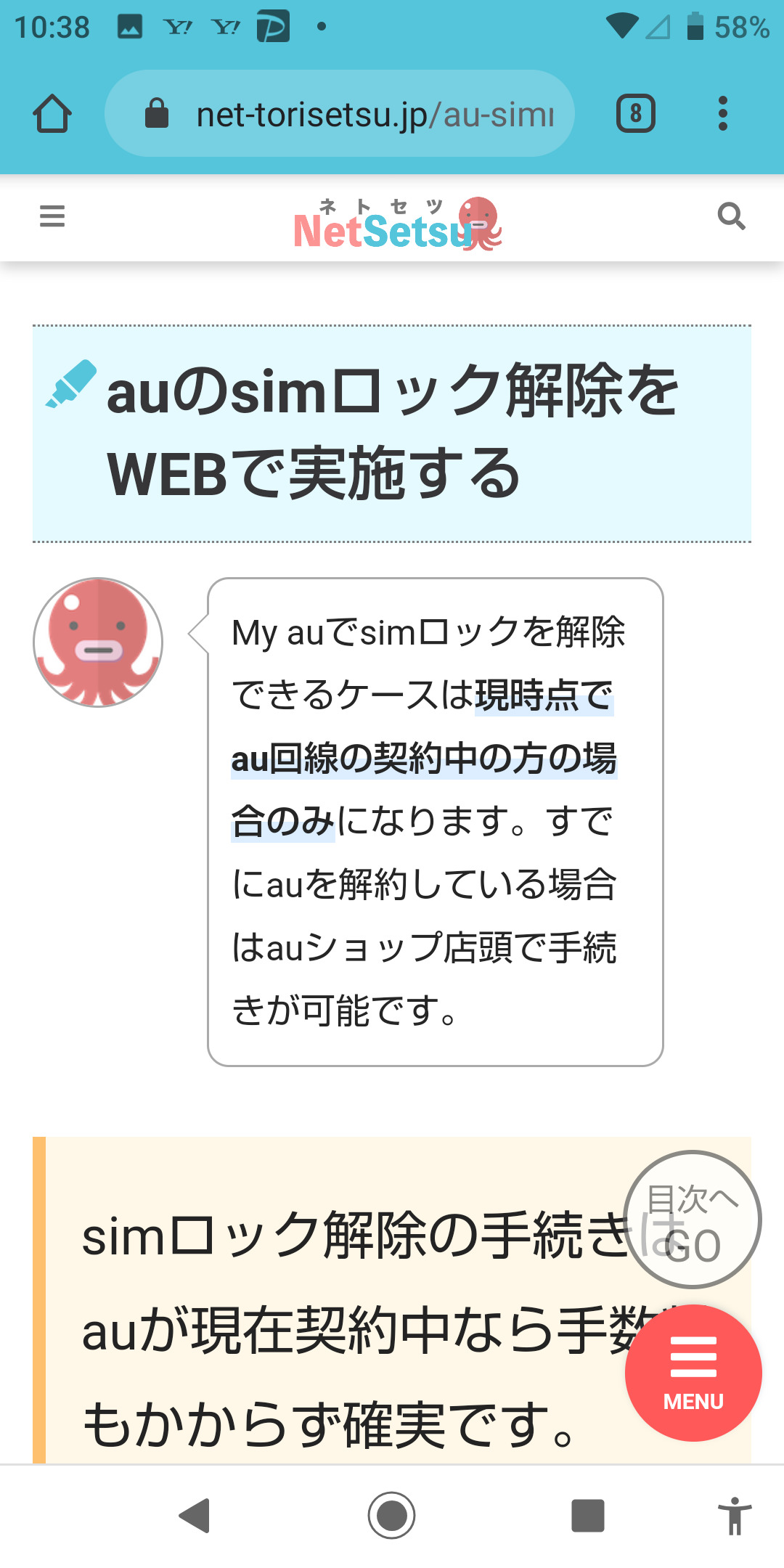Open the red MENU floating button
This screenshot has width=784, height=1568.
coord(693,1373)
